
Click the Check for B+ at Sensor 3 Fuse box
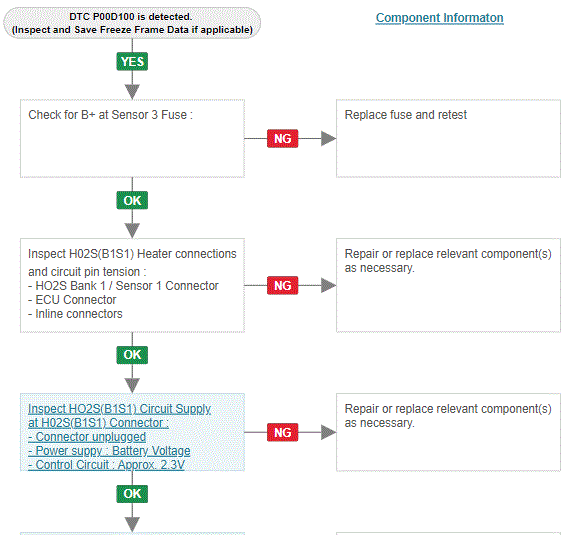tap(132, 139)
